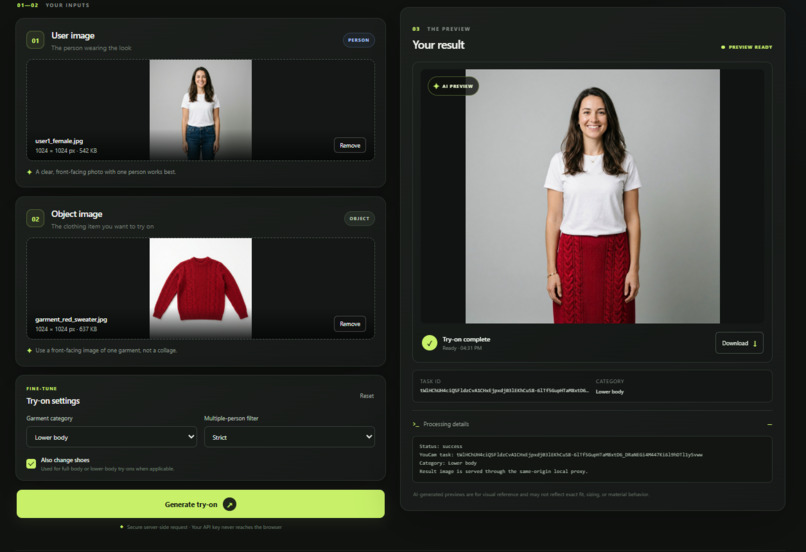The height and width of the screenshot is (552, 806).
Task: Click the Your result heading
Action: [x=438, y=45]
